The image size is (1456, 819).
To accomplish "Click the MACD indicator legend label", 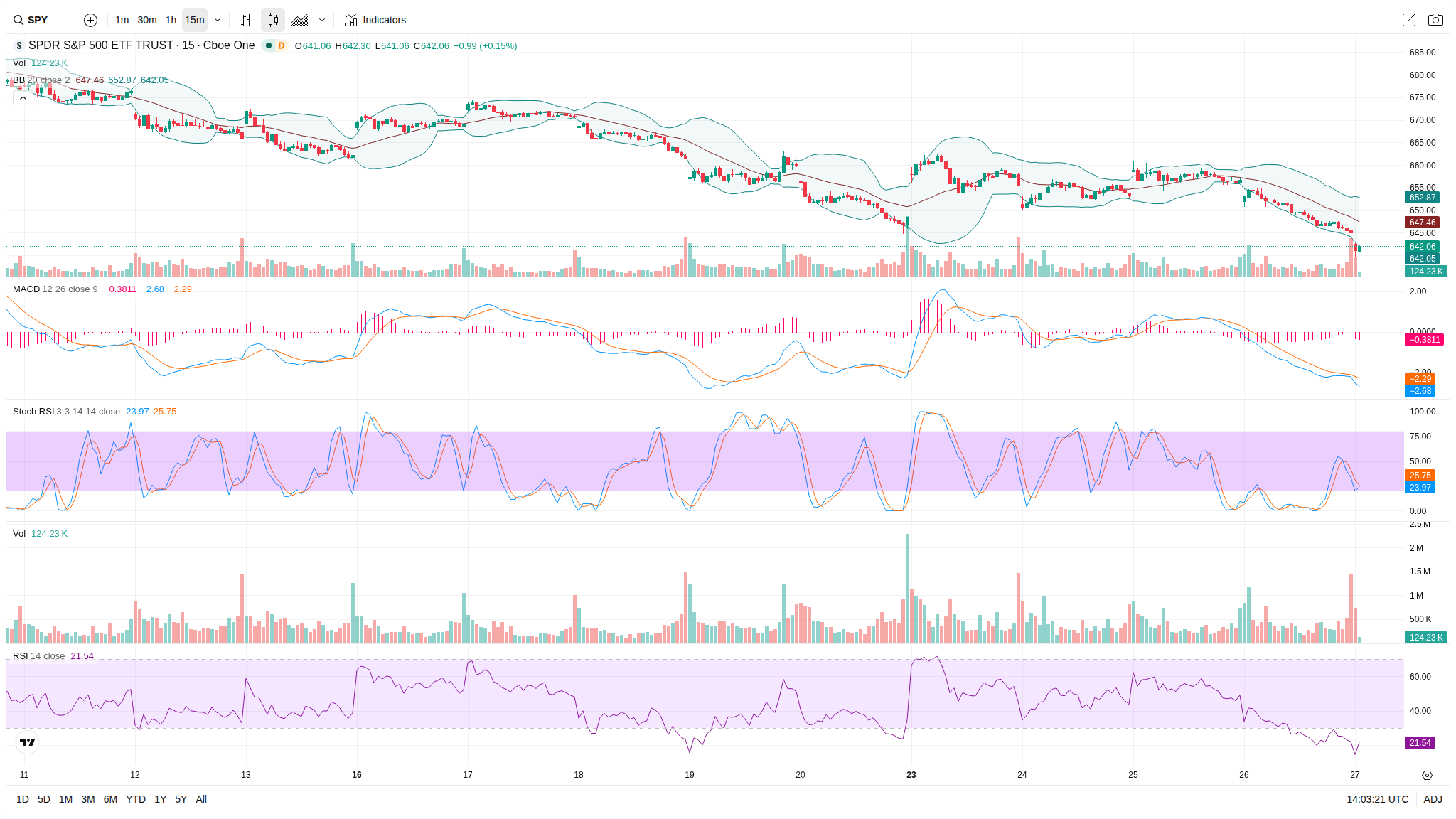I will pyautogui.click(x=26, y=289).
